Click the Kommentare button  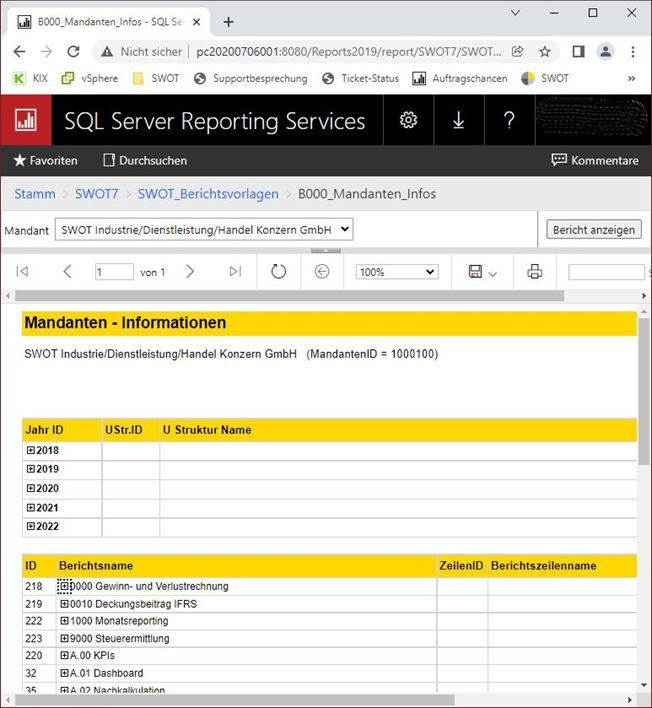click(594, 160)
